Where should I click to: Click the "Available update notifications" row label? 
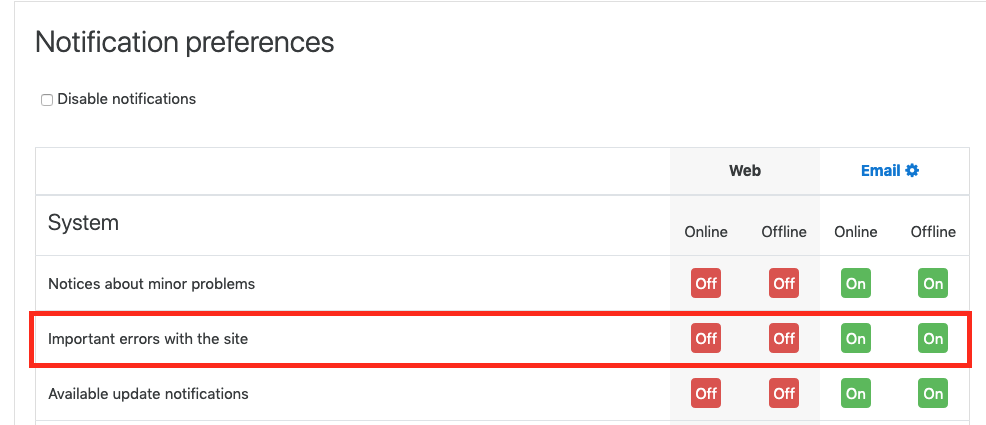[148, 394]
